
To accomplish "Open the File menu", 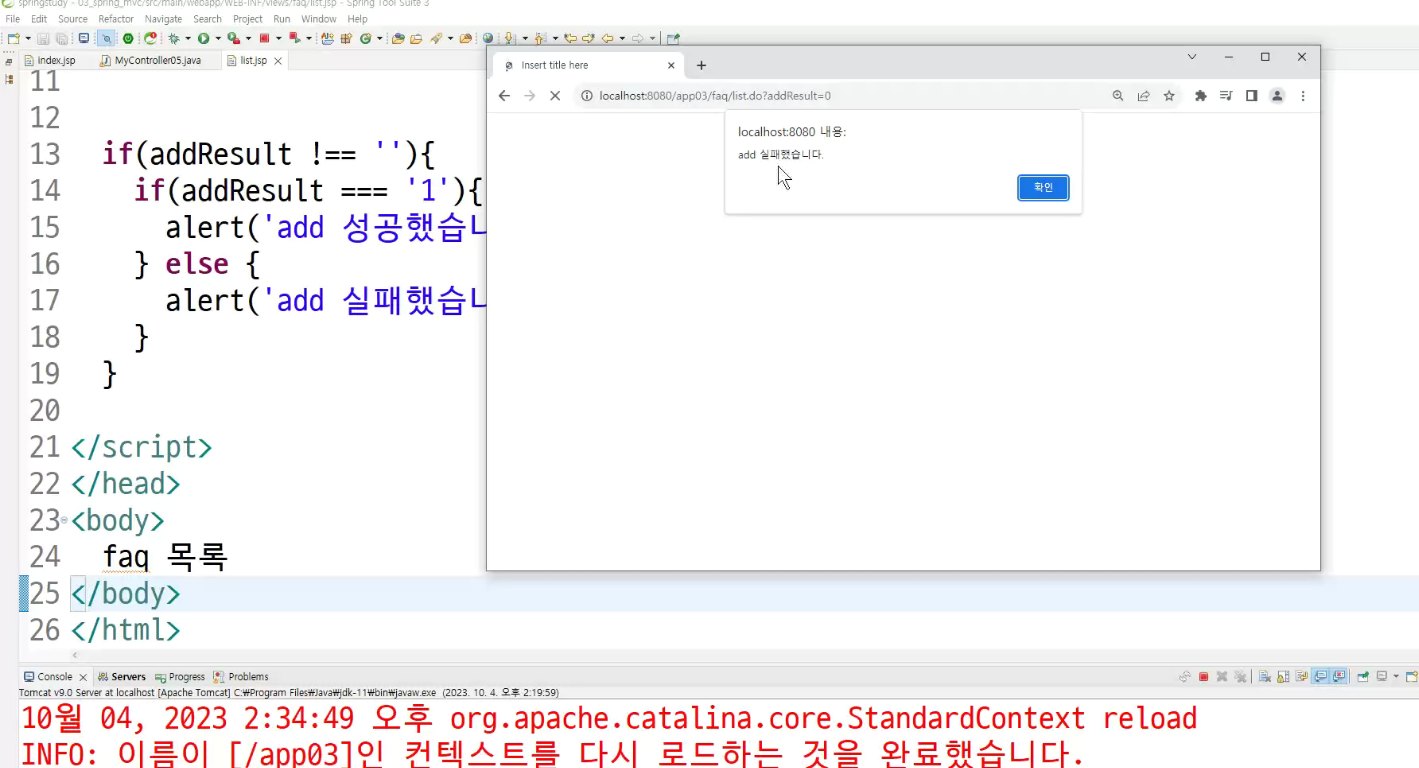I will [13, 19].
